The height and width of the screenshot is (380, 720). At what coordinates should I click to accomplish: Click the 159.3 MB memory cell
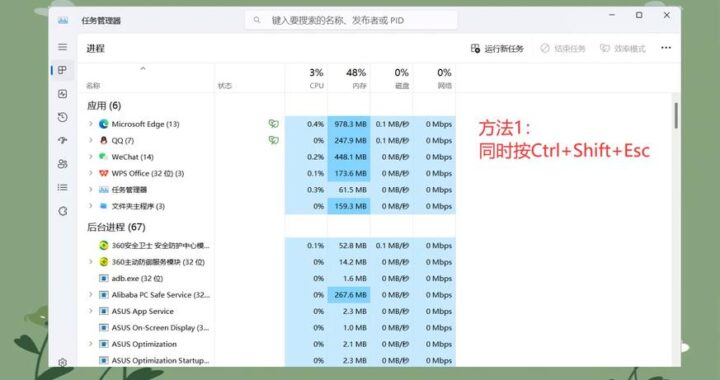(x=349, y=206)
